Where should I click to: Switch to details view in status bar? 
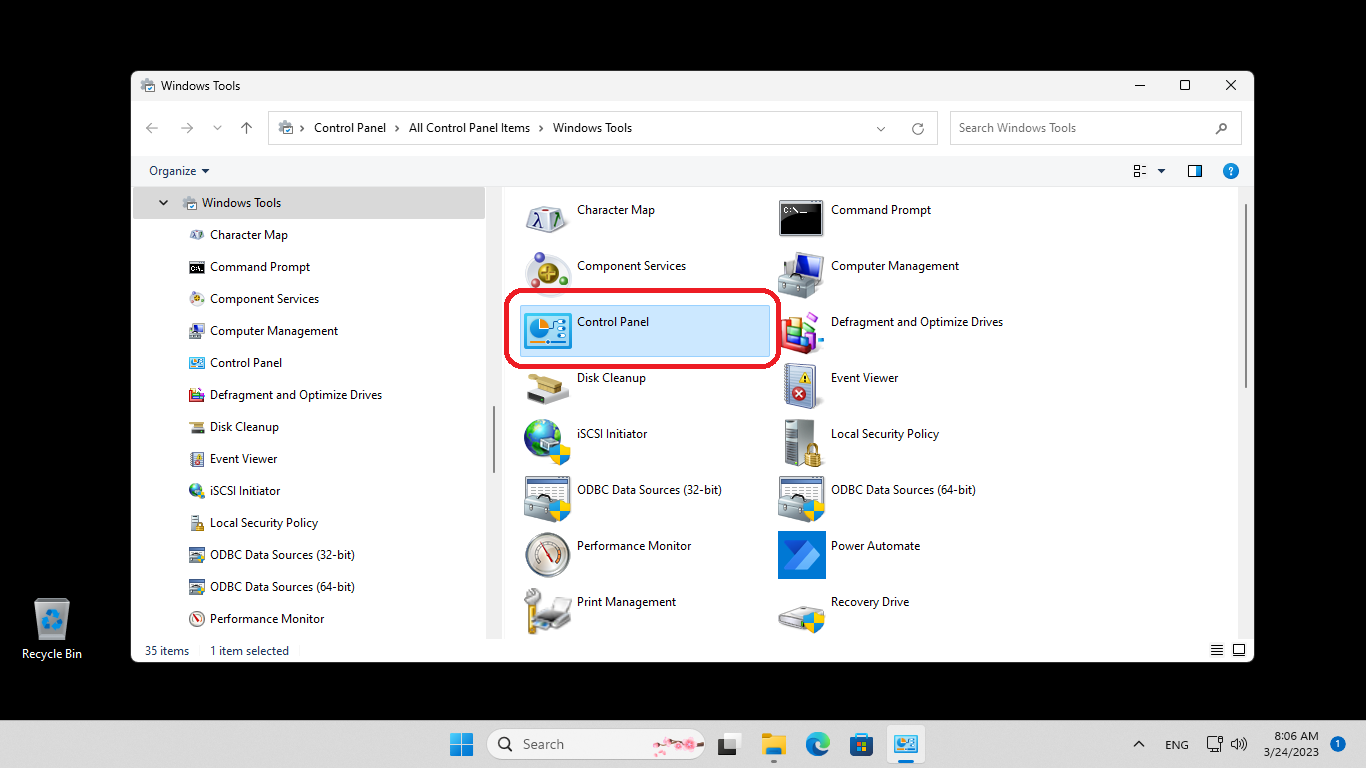pyautogui.click(x=1217, y=650)
